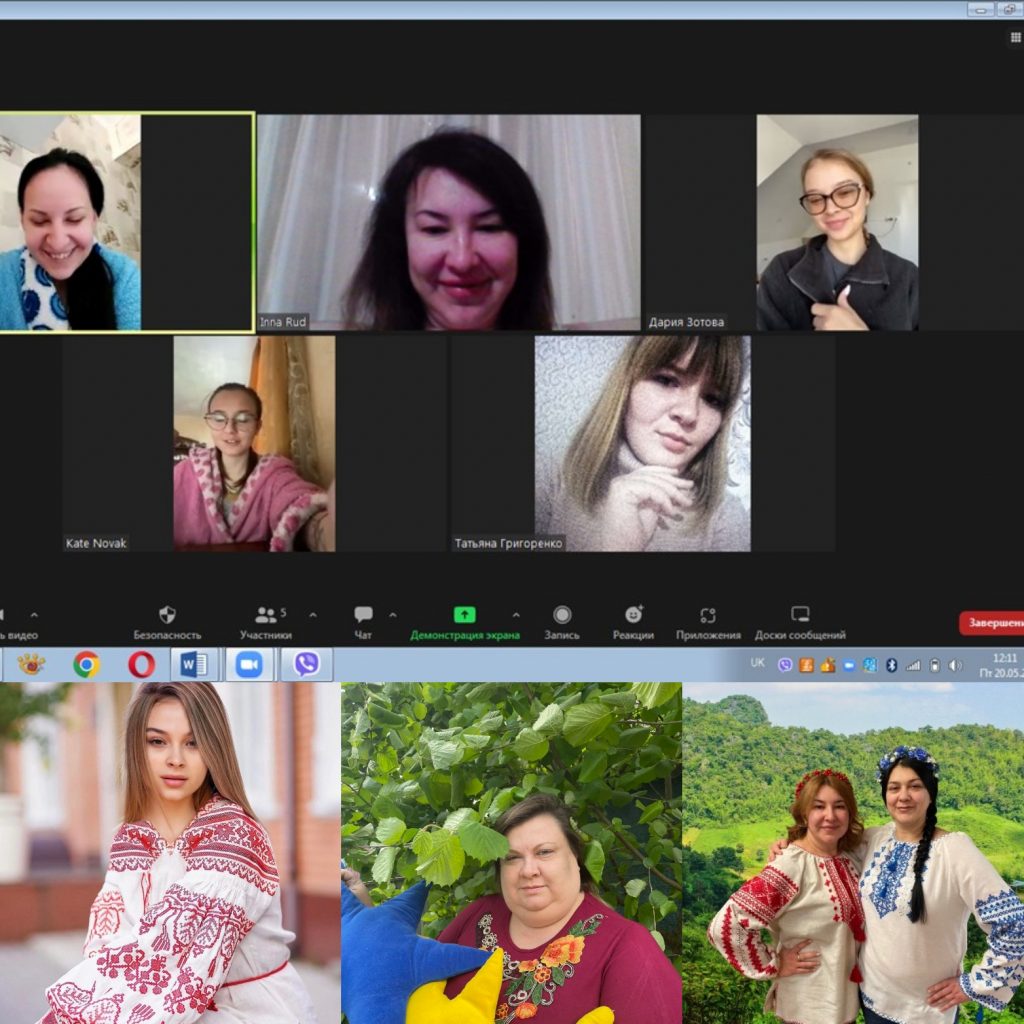Select Inna Rud's video tile
The image size is (1024, 1024).
point(449,222)
